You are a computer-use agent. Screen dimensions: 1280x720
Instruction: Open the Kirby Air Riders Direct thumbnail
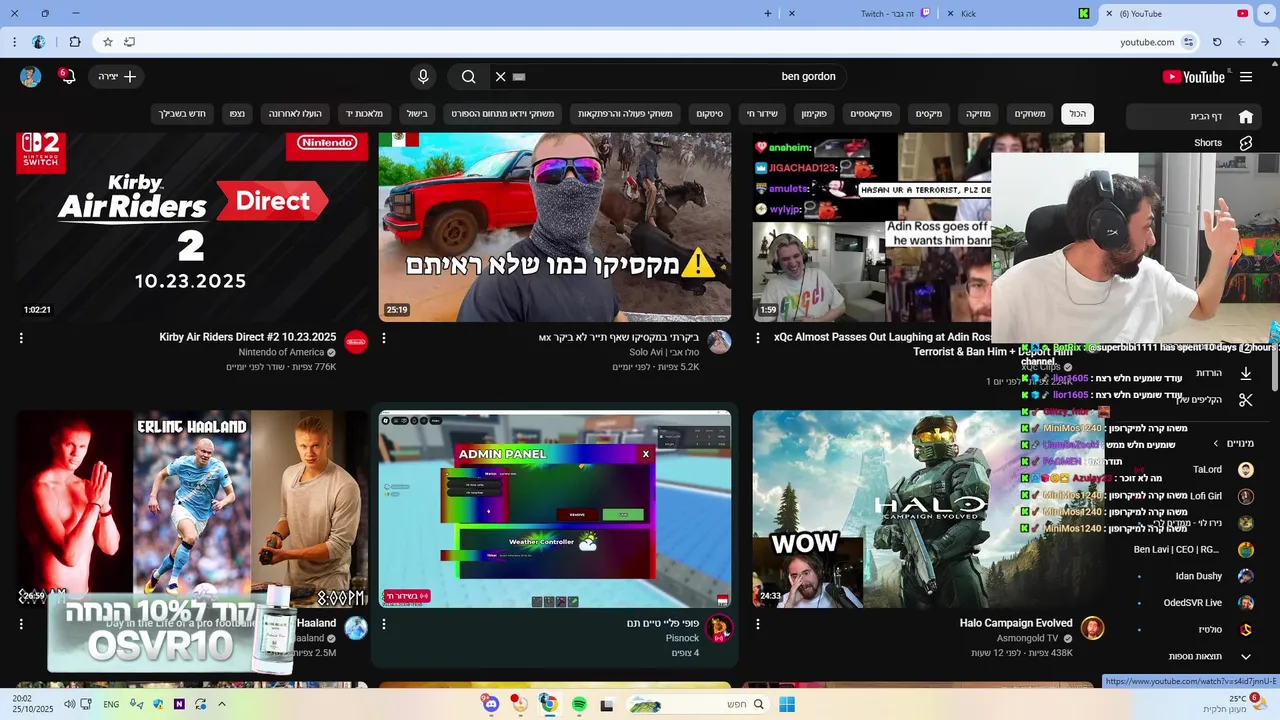tap(192, 226)
